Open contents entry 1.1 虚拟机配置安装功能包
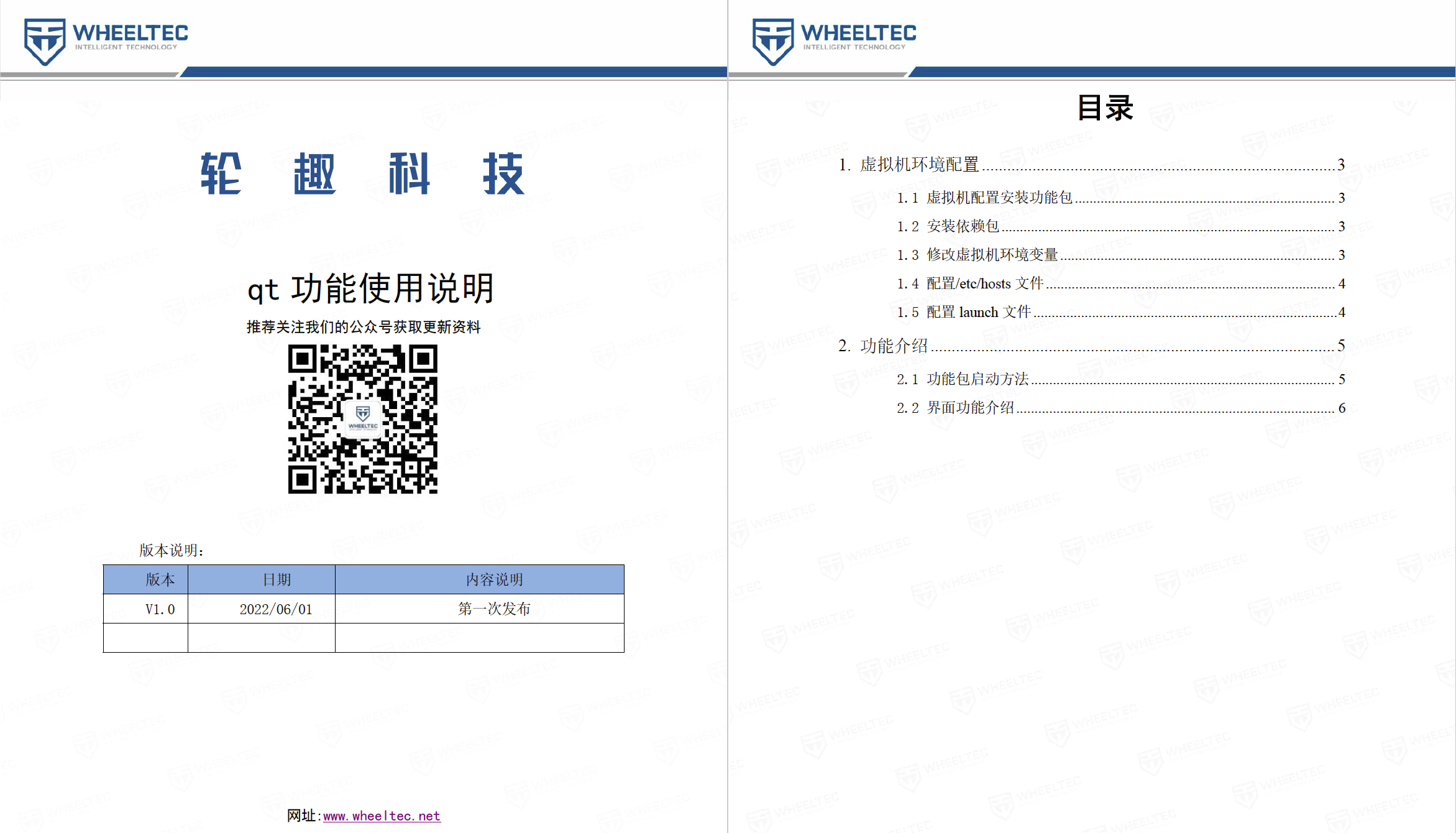 (1121, 198)
